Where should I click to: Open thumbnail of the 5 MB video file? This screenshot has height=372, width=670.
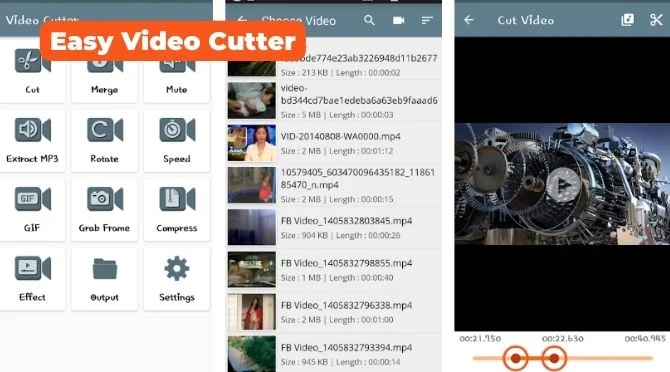coord(252,100)
